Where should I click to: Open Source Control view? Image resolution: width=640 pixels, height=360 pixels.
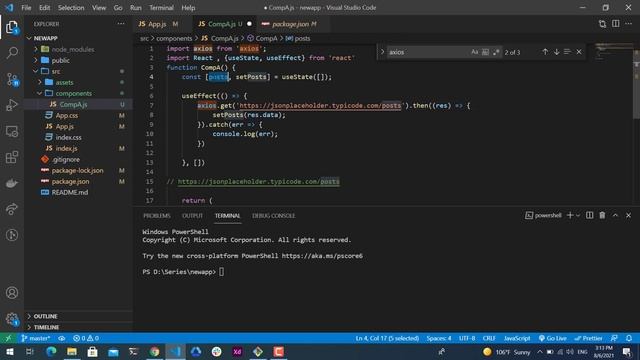click(12, 79)
